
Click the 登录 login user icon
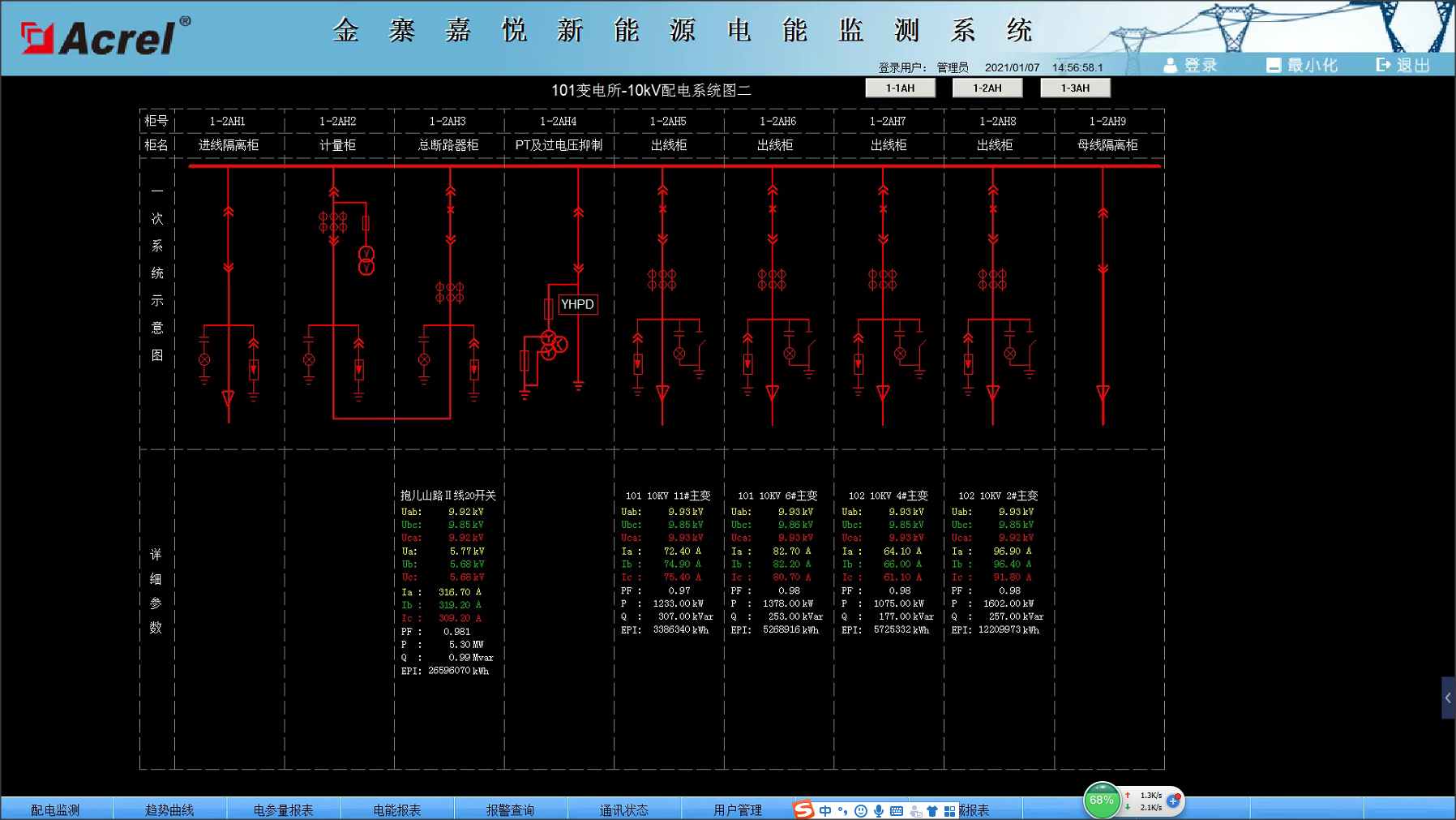click(x=1170, y=65)
